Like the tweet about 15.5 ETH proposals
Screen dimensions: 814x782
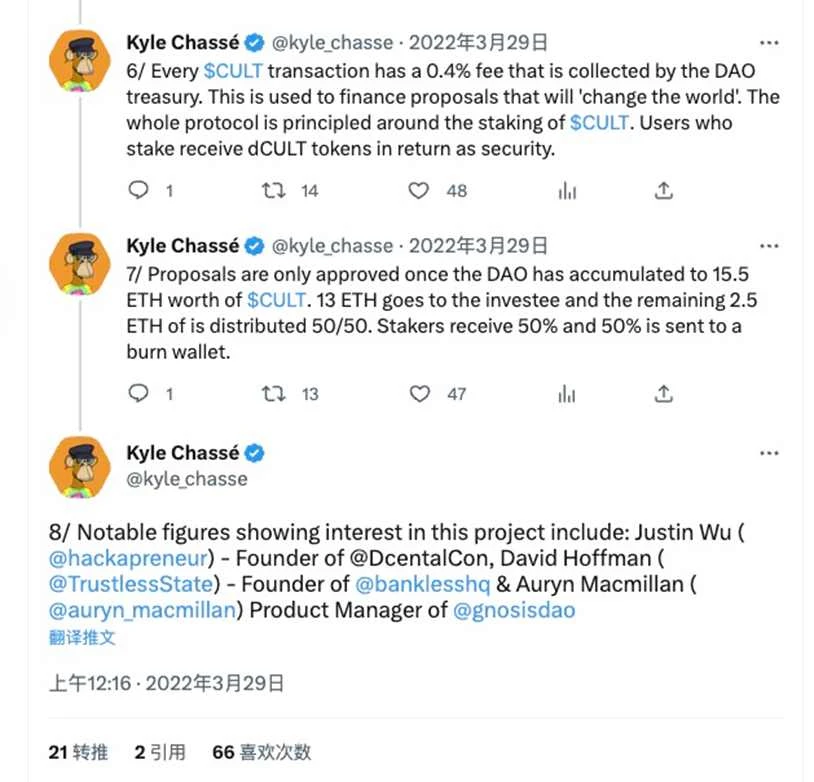(417, 394)
